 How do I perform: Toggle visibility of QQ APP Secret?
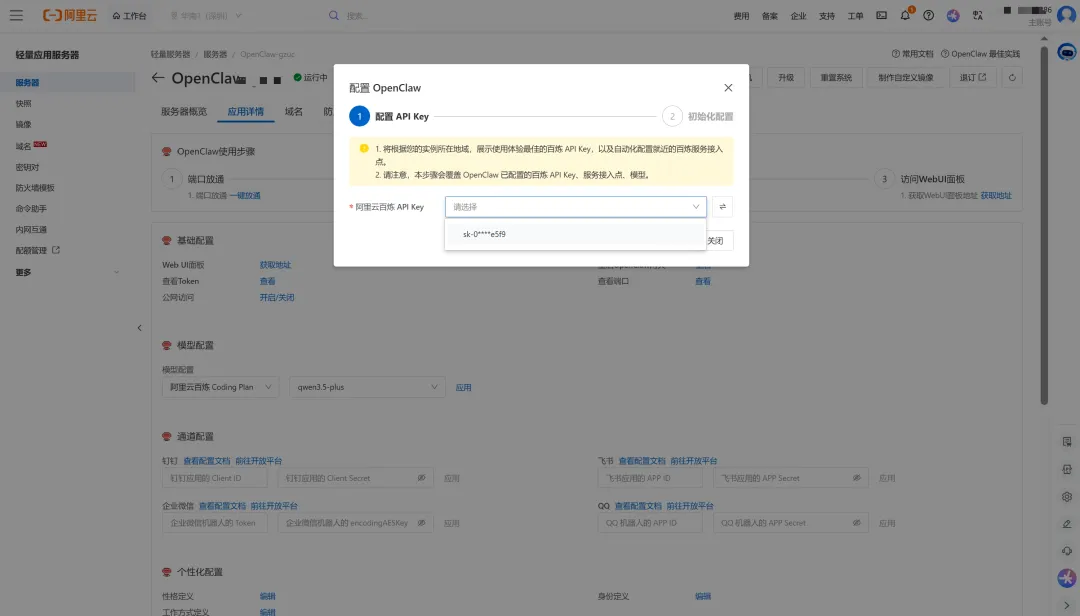coord(857,522)
